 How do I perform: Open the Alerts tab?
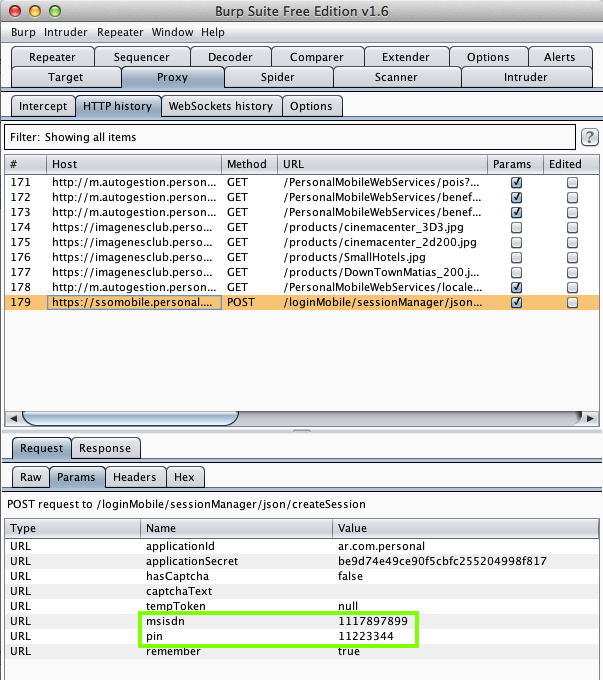coord(560,57)
